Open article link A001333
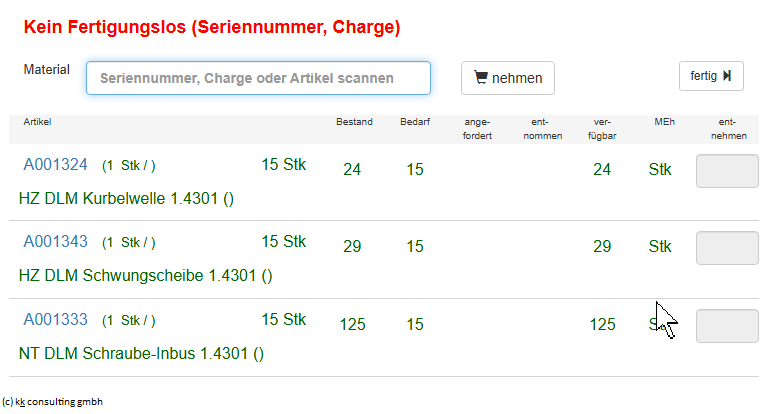Image resolution: width=774 pixels, height=414 pixels. pyautogui.click(x=55, y=319)
